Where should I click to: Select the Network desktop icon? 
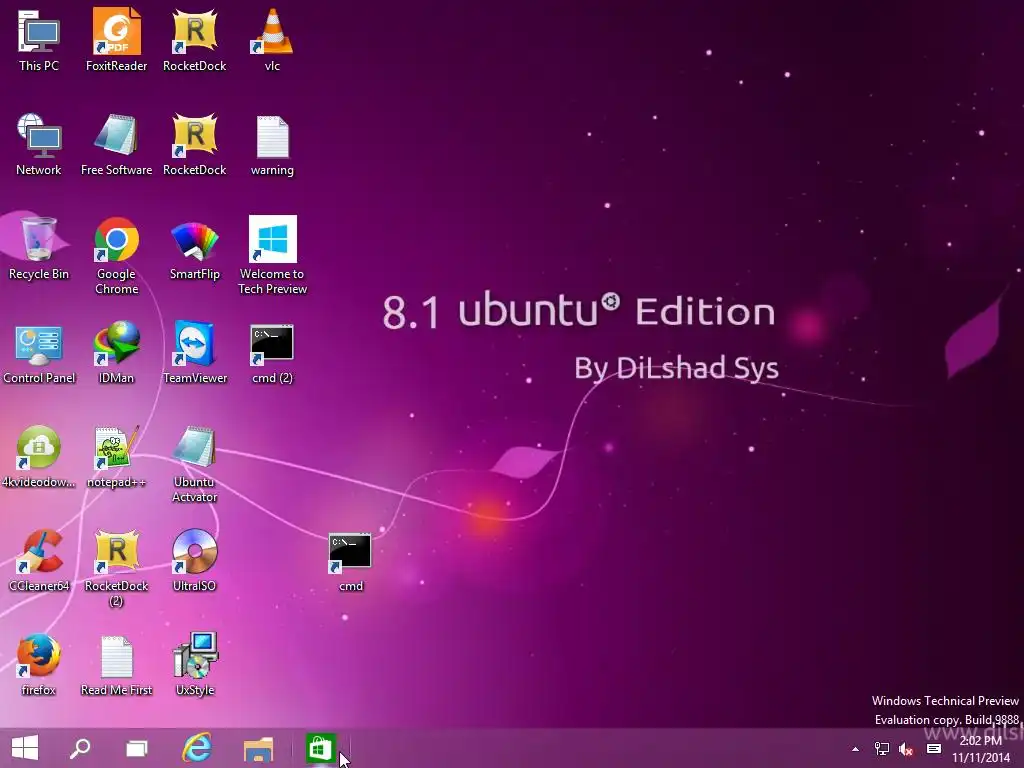(x=39, y=145)
